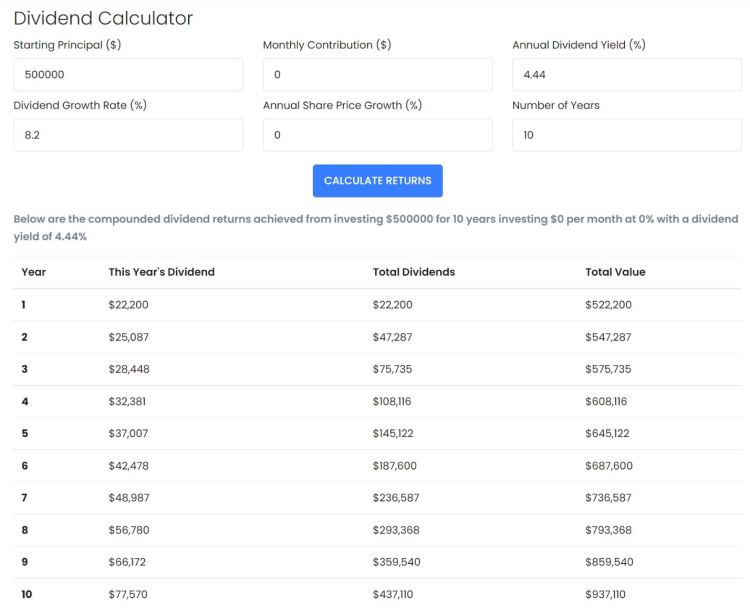Click the compounded dividend returns summary text
This screenshot has width=750, height=616.
coord(376,228)
